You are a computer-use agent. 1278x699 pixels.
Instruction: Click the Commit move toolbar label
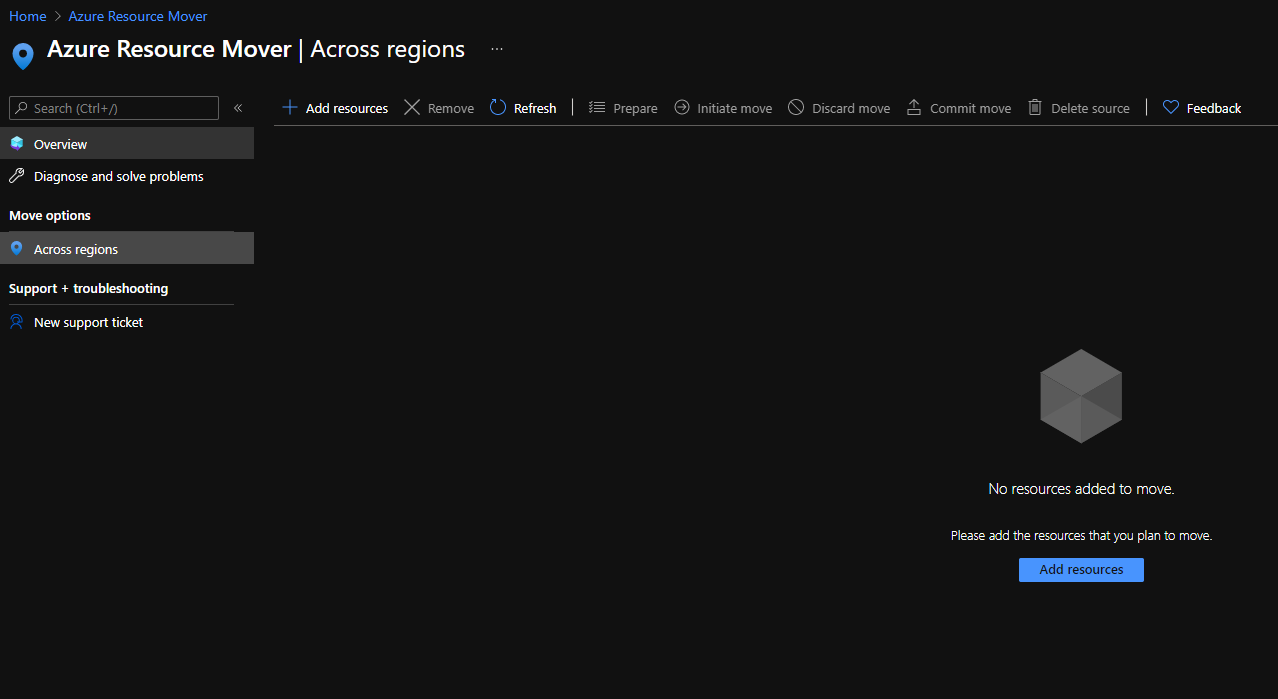point(971,108)
